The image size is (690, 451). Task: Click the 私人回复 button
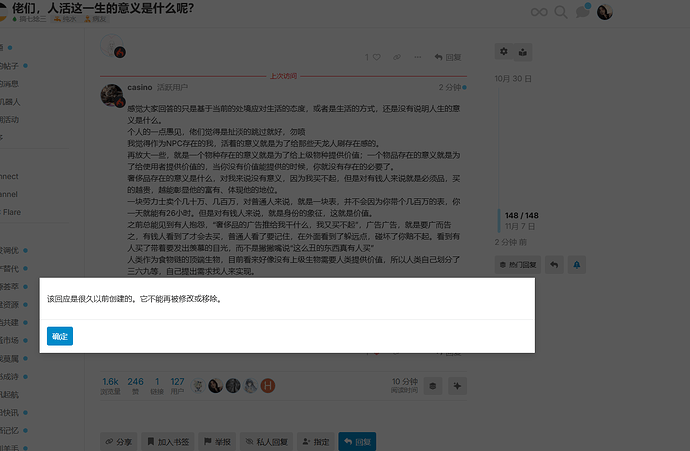(266, 442)
